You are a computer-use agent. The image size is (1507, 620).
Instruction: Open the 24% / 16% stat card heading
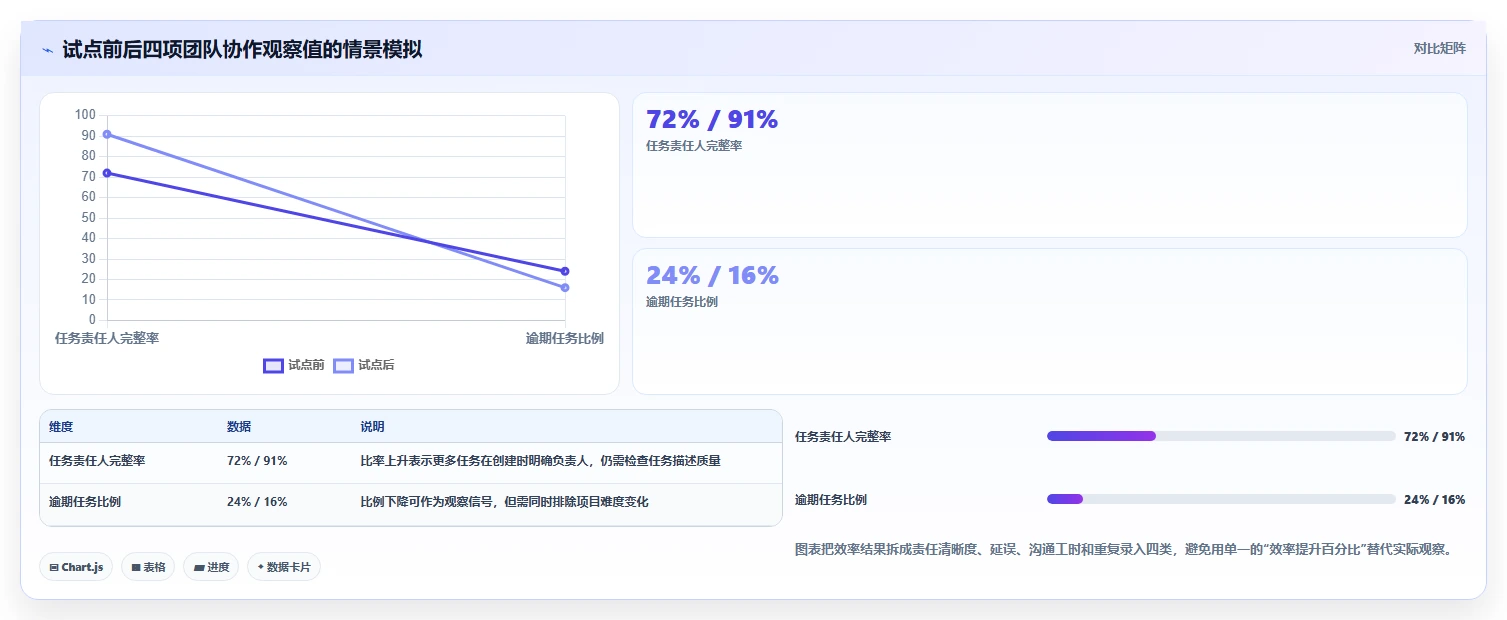point(712,276)
